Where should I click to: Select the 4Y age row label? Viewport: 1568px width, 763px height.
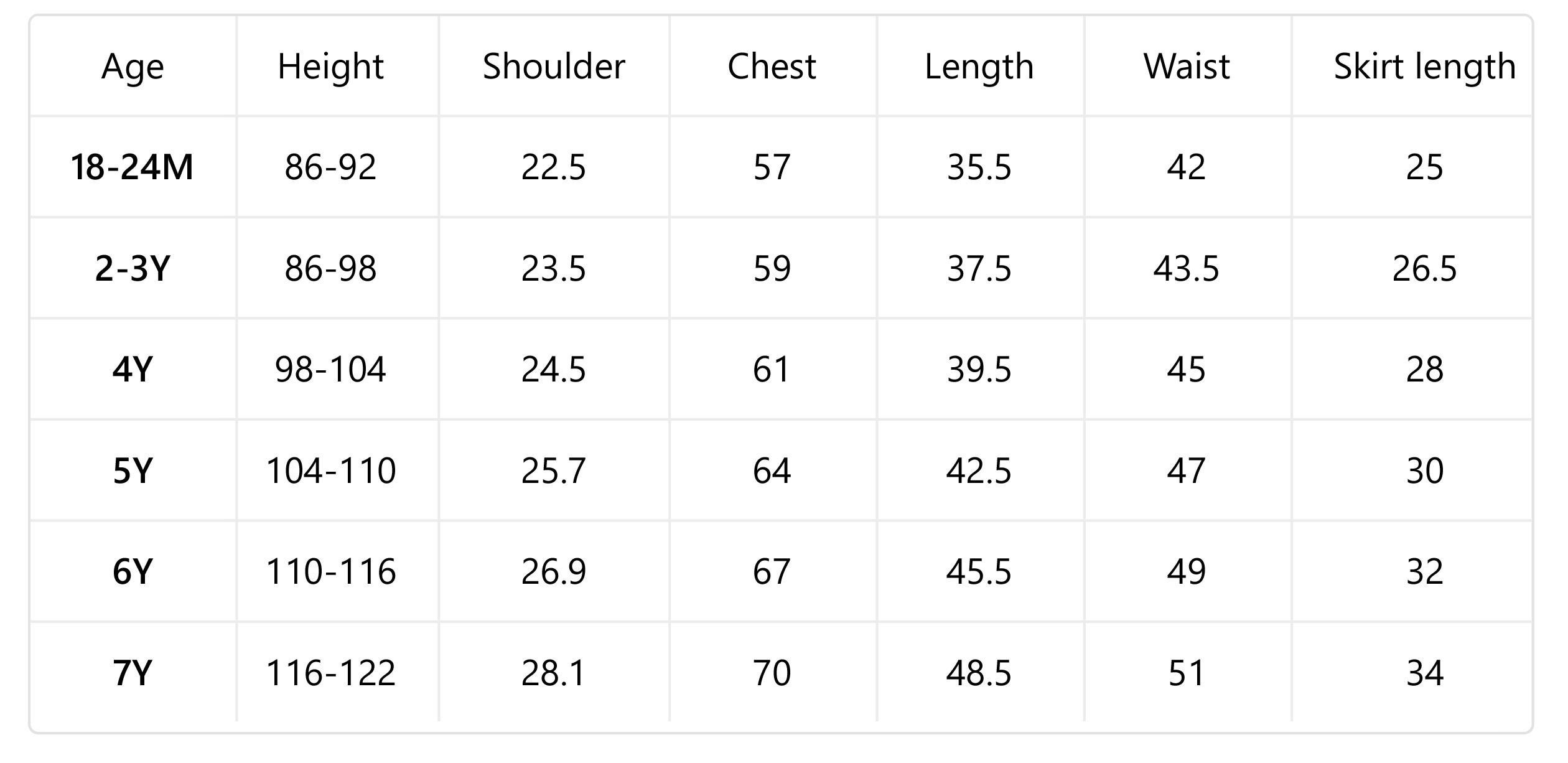(x=133, y=370)
